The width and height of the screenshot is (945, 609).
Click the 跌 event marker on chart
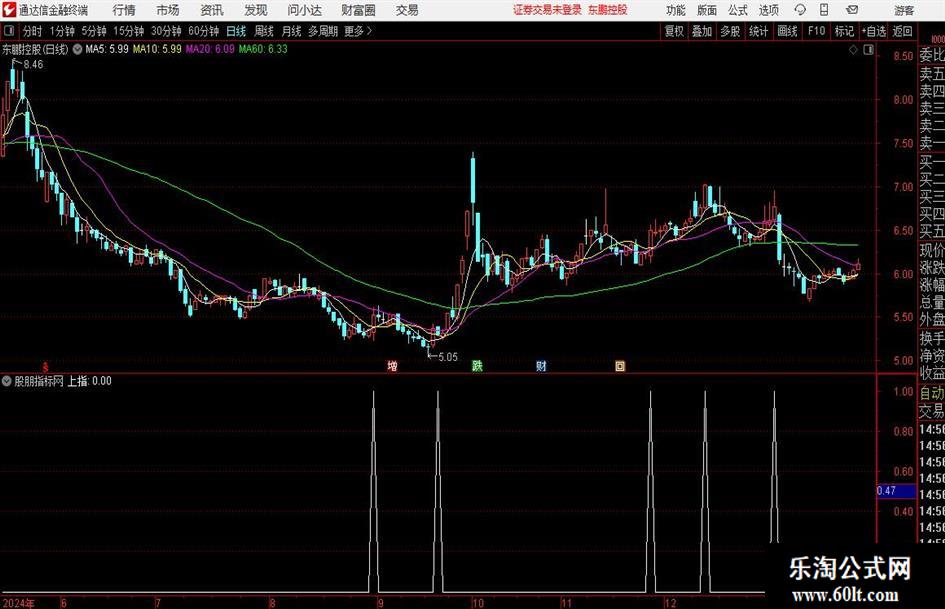coord(477,365)
